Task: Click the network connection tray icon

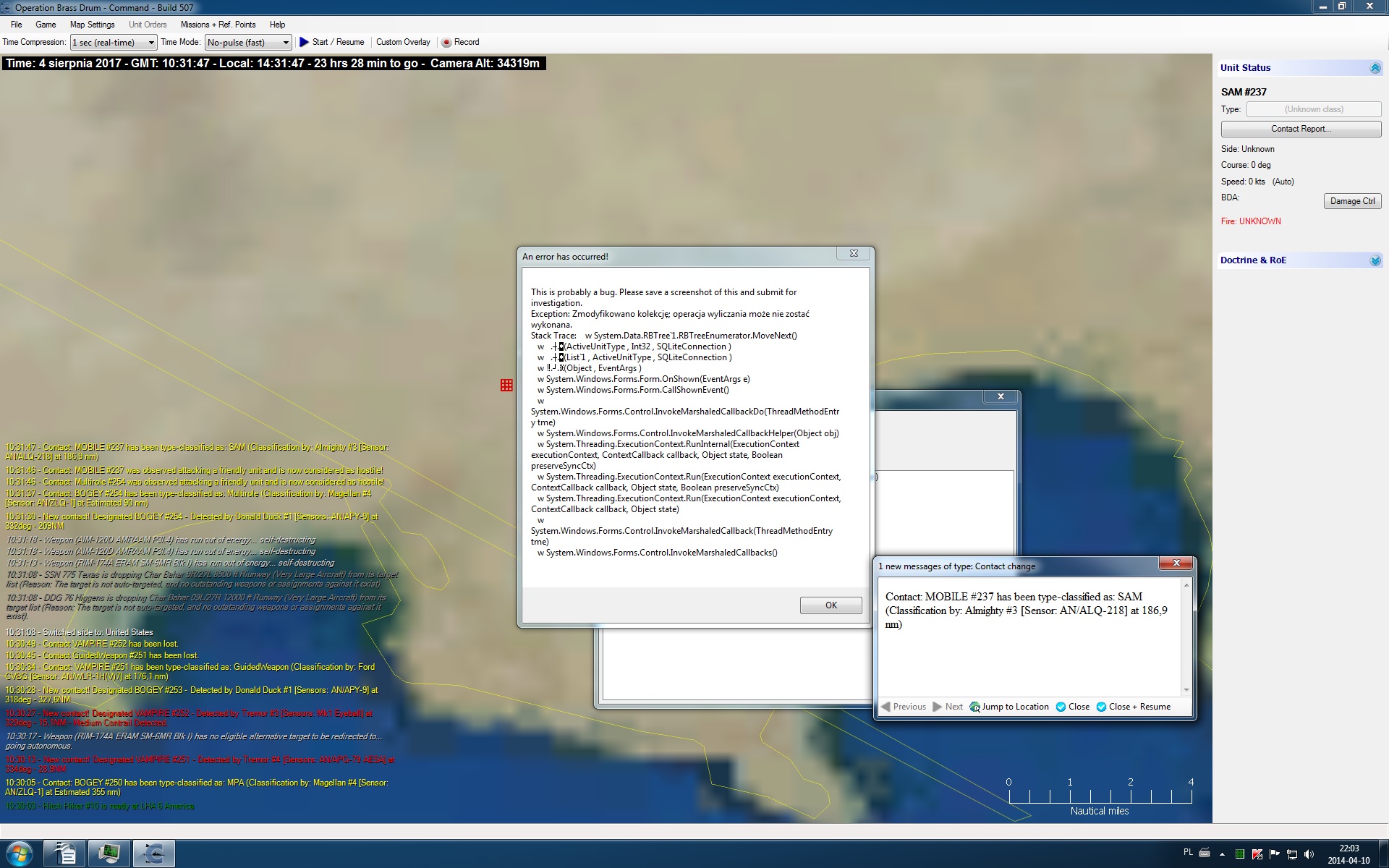Action: pos(1292,854)
